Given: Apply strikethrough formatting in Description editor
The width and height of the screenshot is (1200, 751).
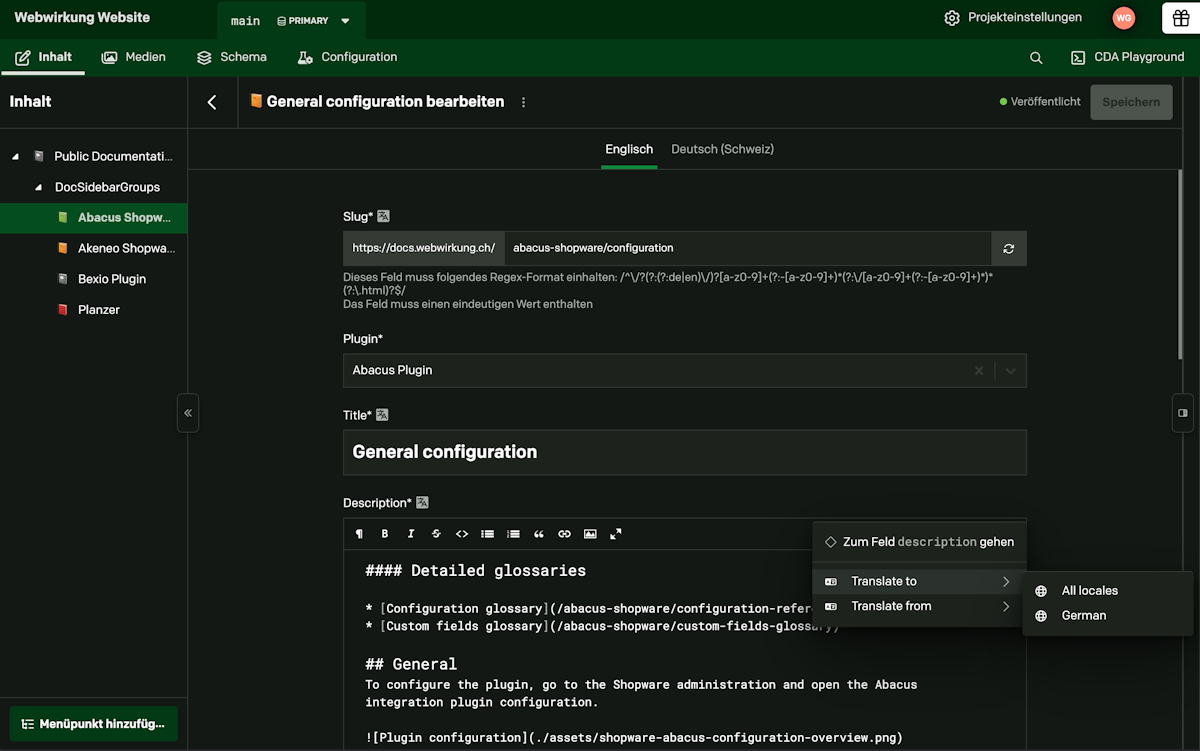Looking at the screenshot, I should coord(436,534).
